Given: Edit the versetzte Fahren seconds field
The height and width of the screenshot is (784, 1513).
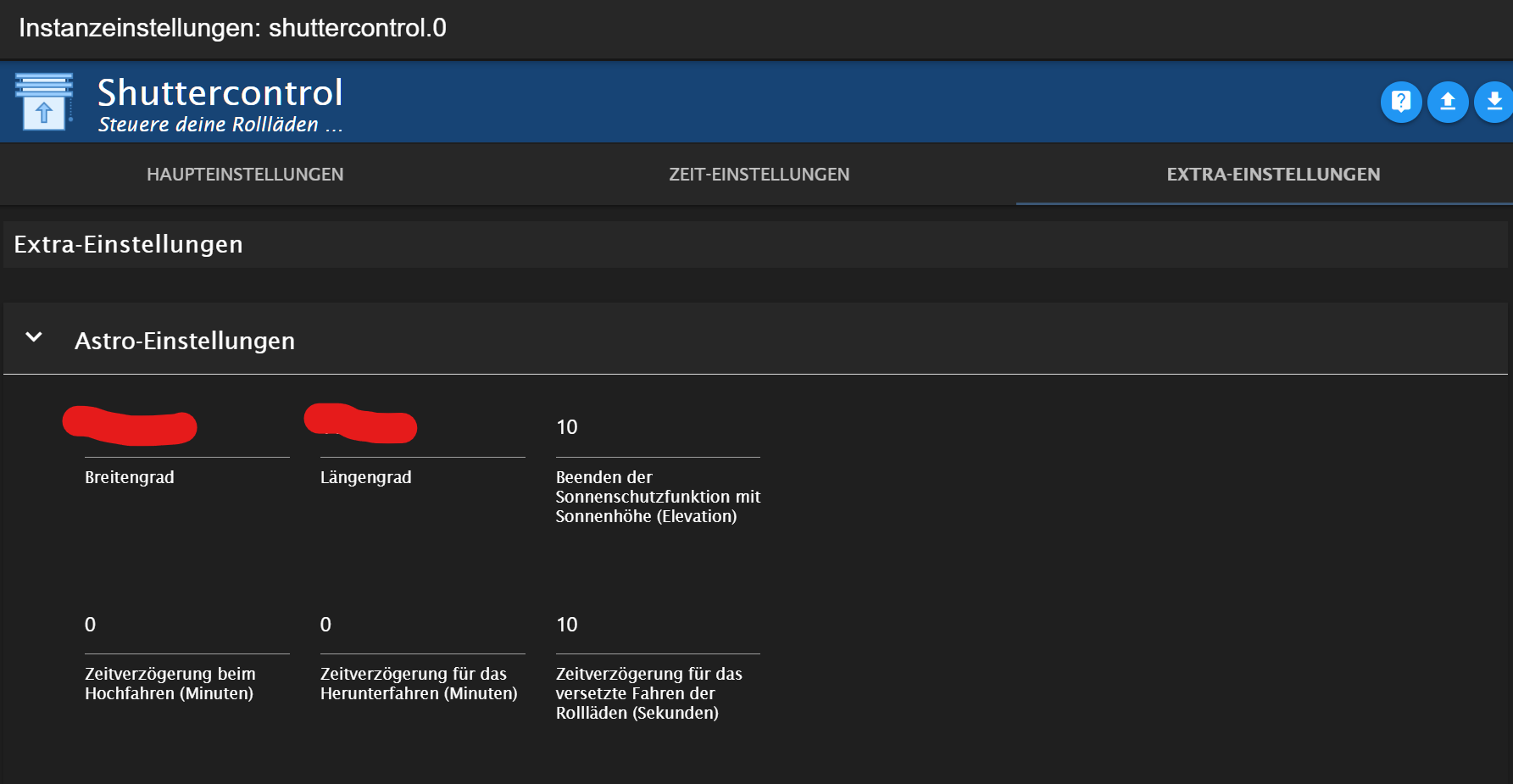Looking at the screenshot, I should click(658, 625).
